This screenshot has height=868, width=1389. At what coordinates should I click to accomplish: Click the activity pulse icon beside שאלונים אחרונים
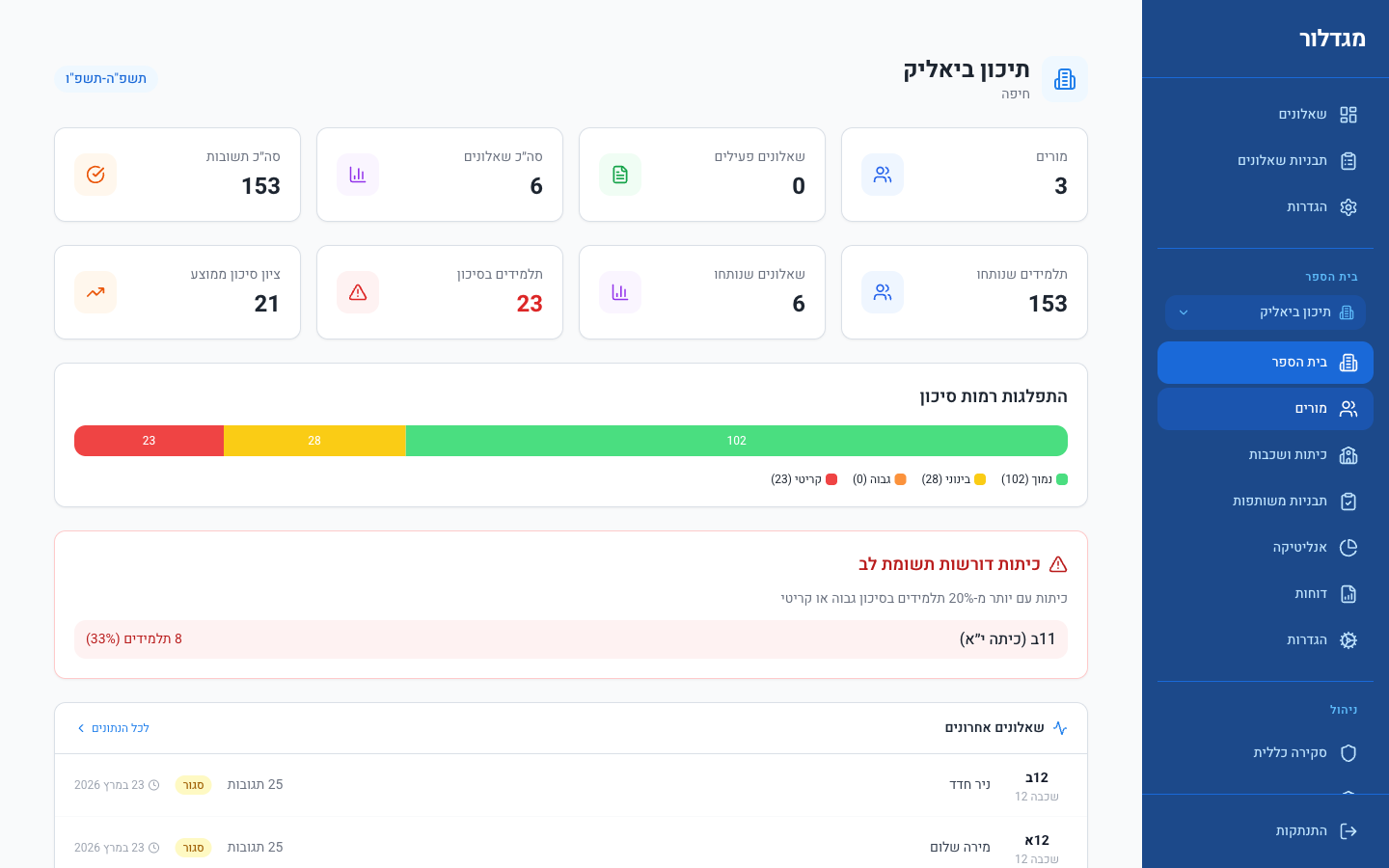1060,728
